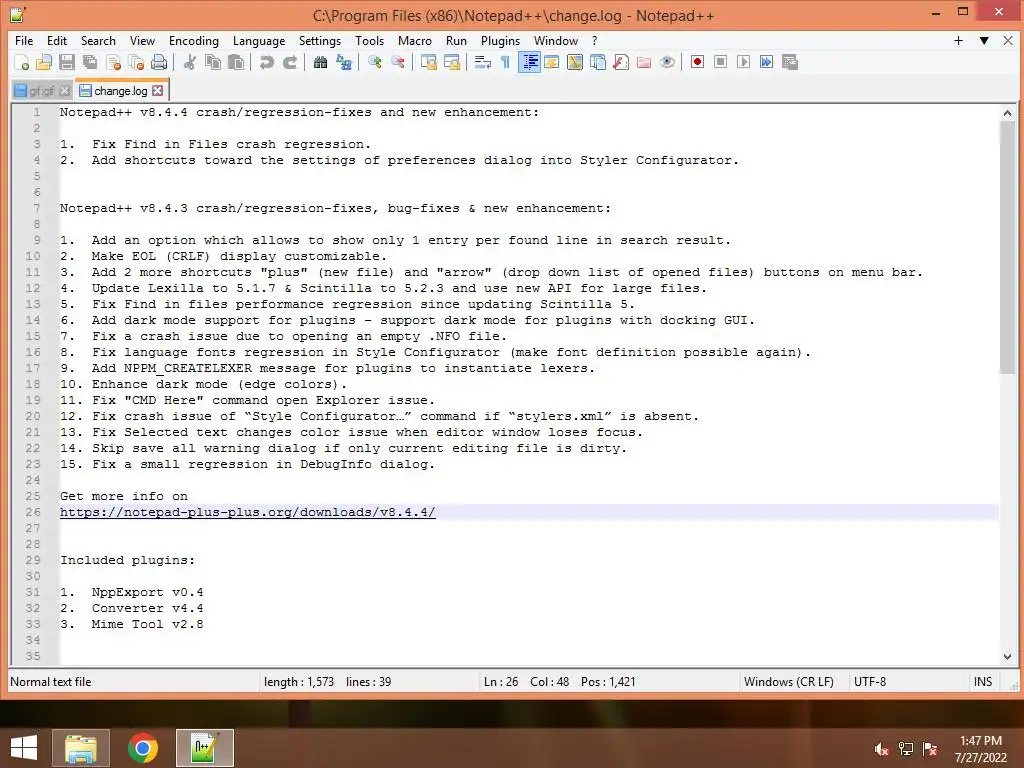Close document using the menu bar X

point(1008,40)
